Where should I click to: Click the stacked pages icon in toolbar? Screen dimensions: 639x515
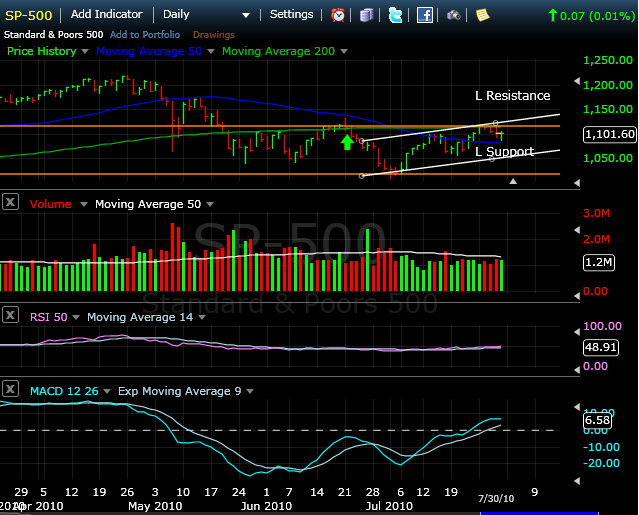[367, 15]
